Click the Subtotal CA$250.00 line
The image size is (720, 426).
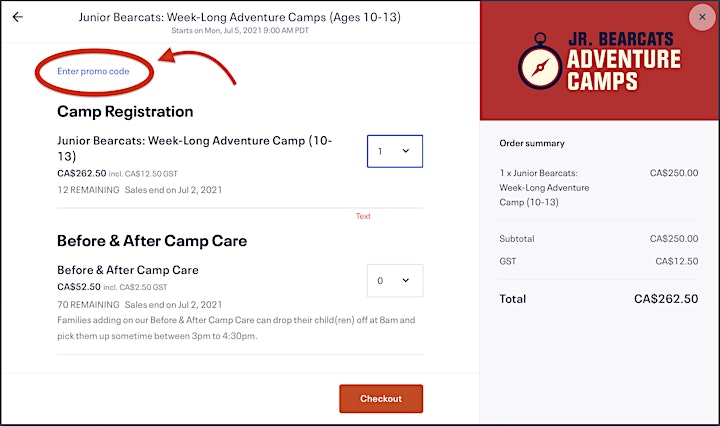pyautogui.click(x=599, y=239)
